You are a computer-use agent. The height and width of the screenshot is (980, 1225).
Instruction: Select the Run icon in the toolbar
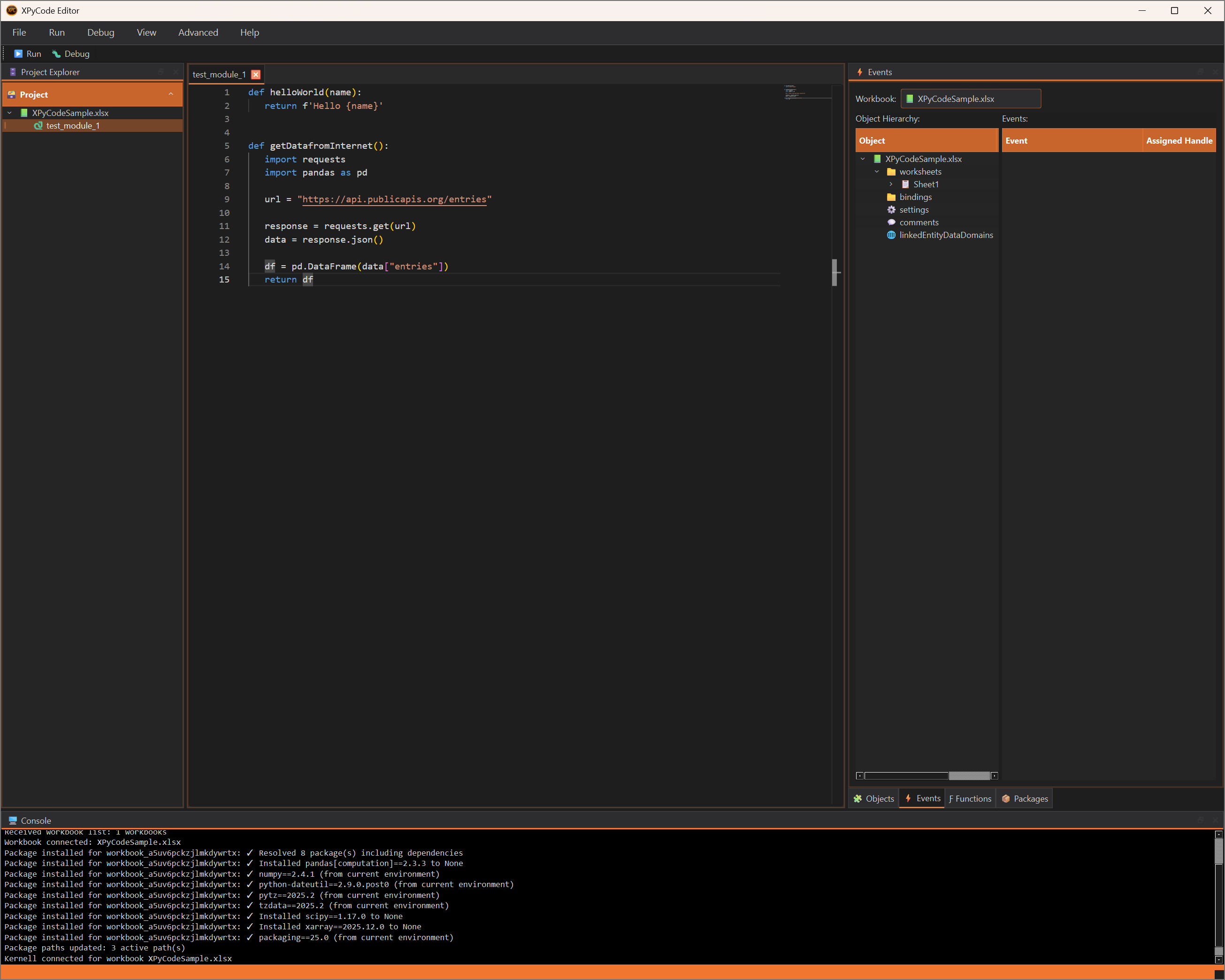pyautogui.click(x=18, y=54)
